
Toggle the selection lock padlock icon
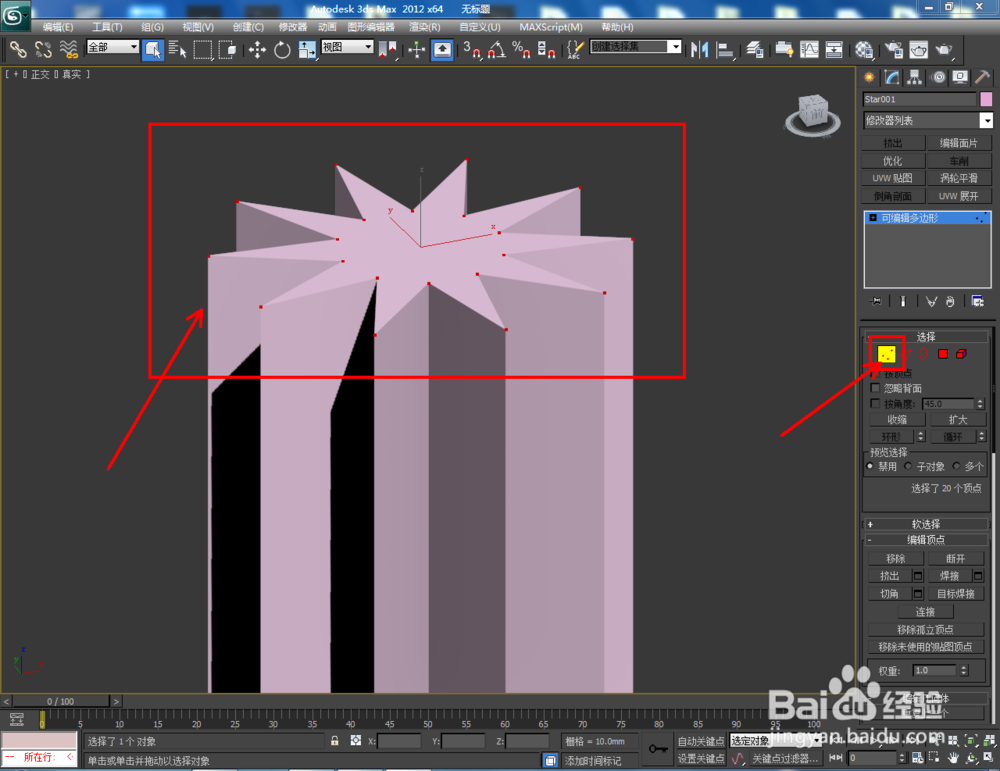(x=334, y=740)
